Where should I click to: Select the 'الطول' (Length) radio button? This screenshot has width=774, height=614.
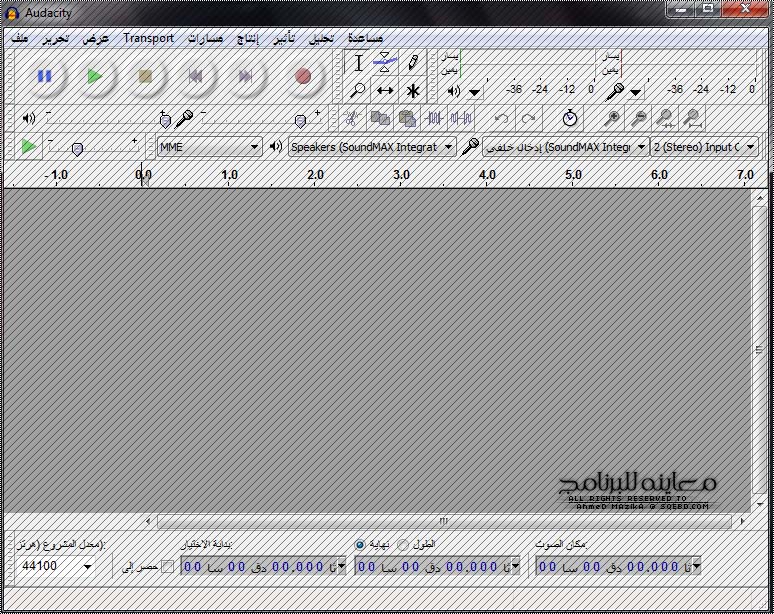(x=403, y=545)
